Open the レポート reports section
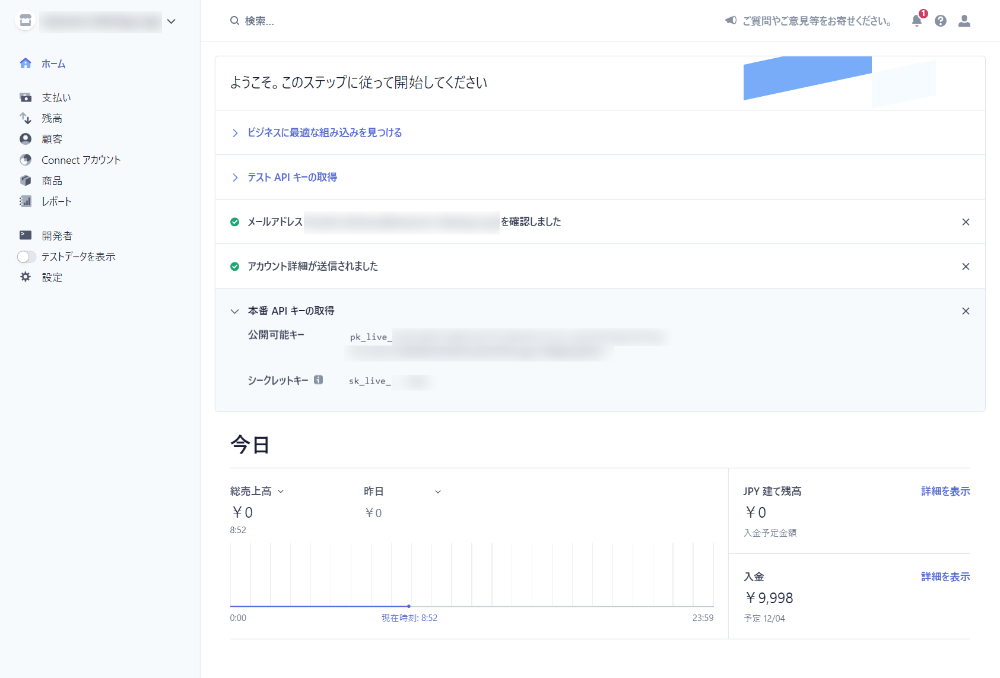The height and width of the screenshot is (678, 1000). (57, 202)
